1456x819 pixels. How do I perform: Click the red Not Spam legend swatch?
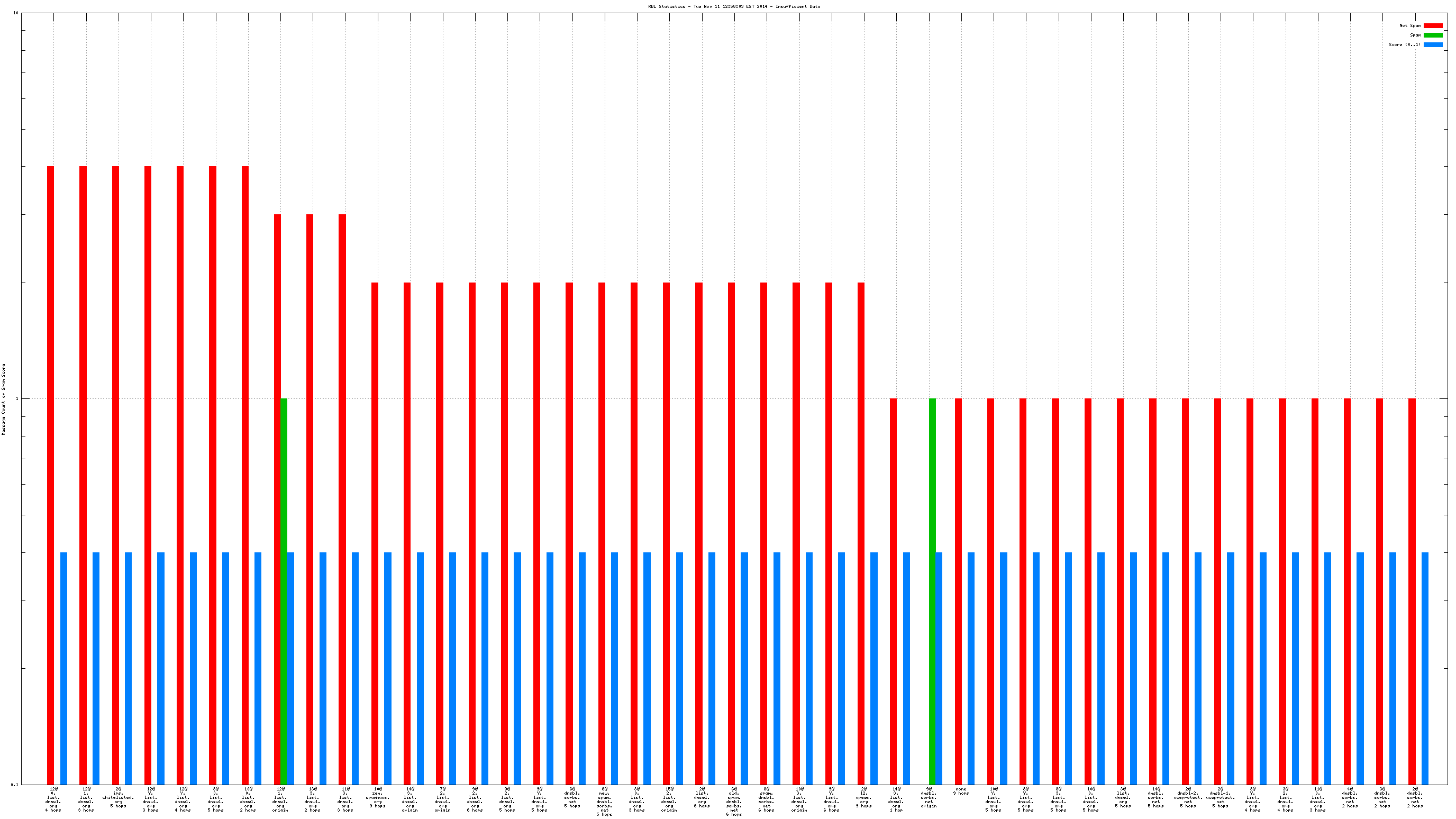(1433, 25)
